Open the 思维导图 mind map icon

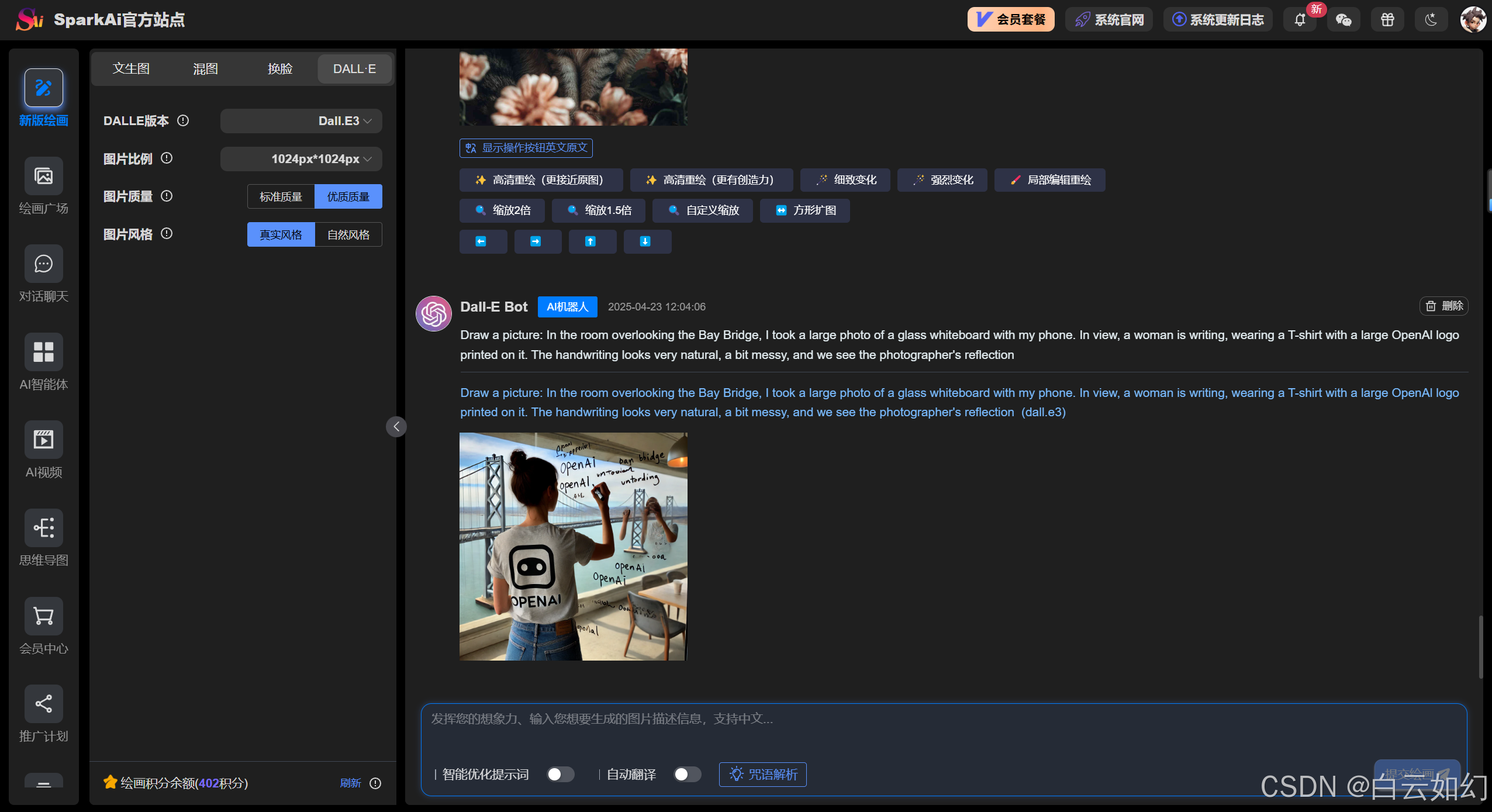coord(43,528)
